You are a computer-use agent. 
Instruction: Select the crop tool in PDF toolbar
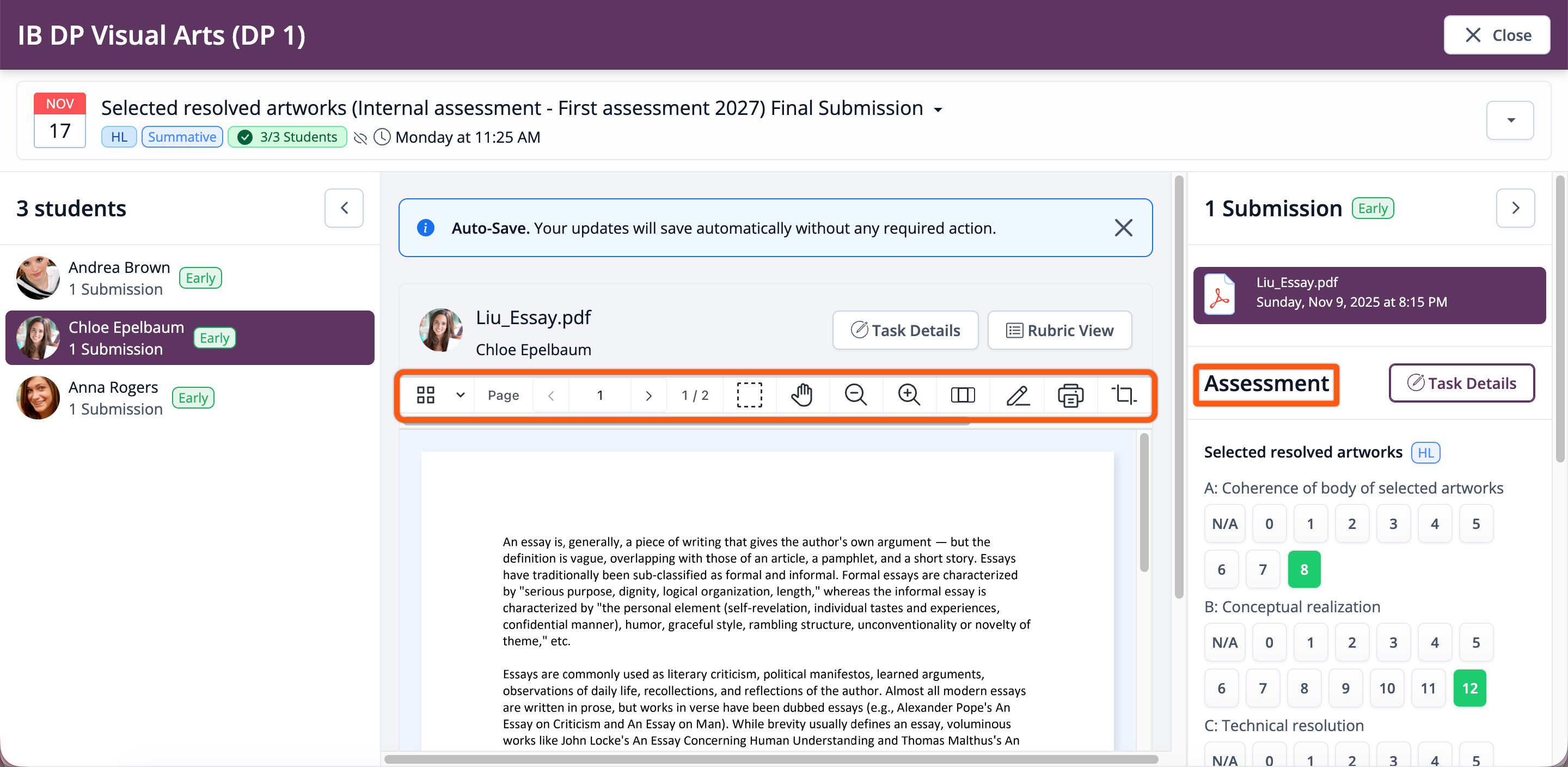pos(1124,395)
